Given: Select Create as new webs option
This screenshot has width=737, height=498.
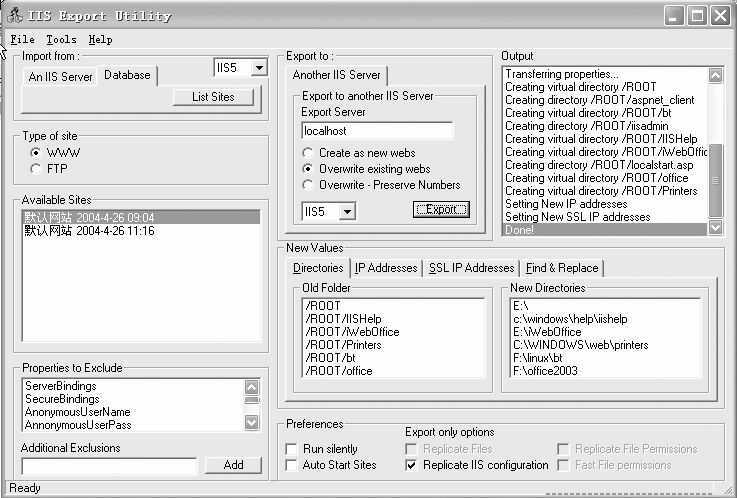Looking at the screenshot, I should [307, 153].
